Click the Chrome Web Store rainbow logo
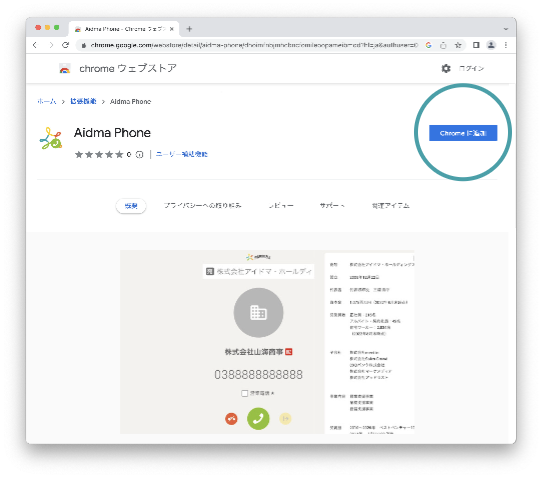The width and height of the screenshot is (542, 478). pos(65,69)
